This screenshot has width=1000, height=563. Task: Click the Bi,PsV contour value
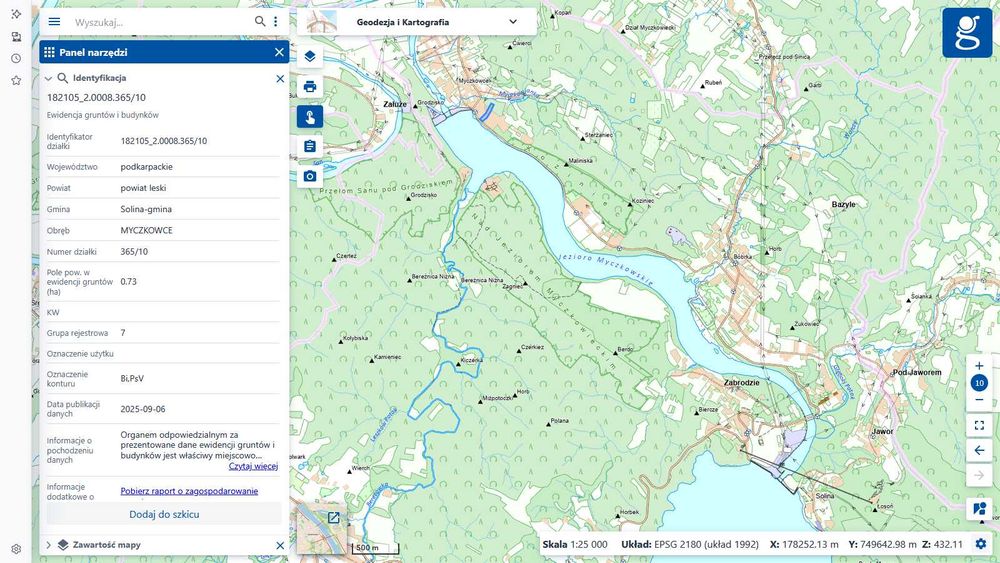[132, 378]
